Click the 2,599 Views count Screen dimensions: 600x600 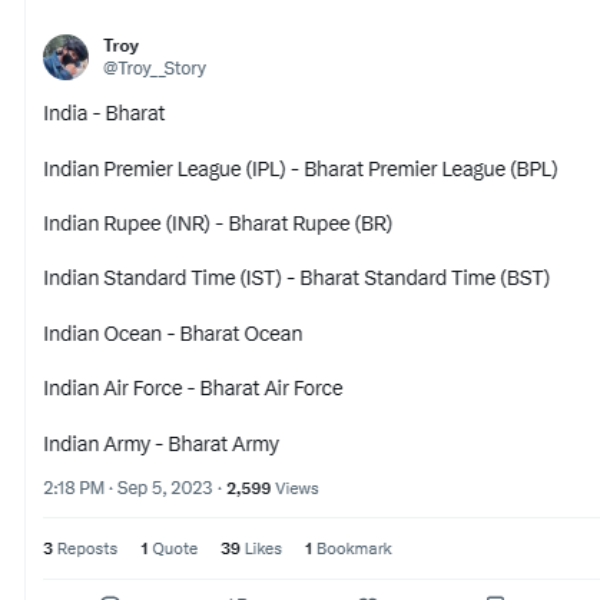[272, 489]
